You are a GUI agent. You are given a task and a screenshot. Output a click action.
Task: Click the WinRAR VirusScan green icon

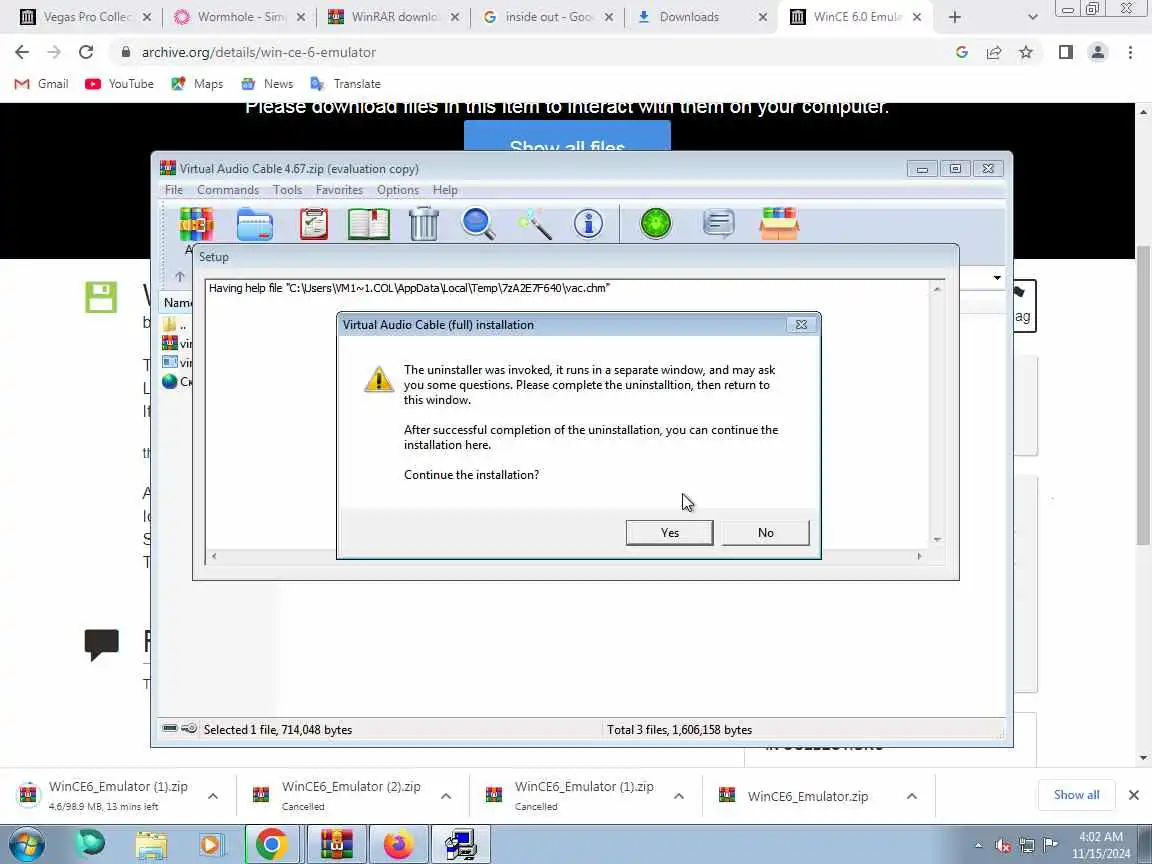[x=655, y=223]
